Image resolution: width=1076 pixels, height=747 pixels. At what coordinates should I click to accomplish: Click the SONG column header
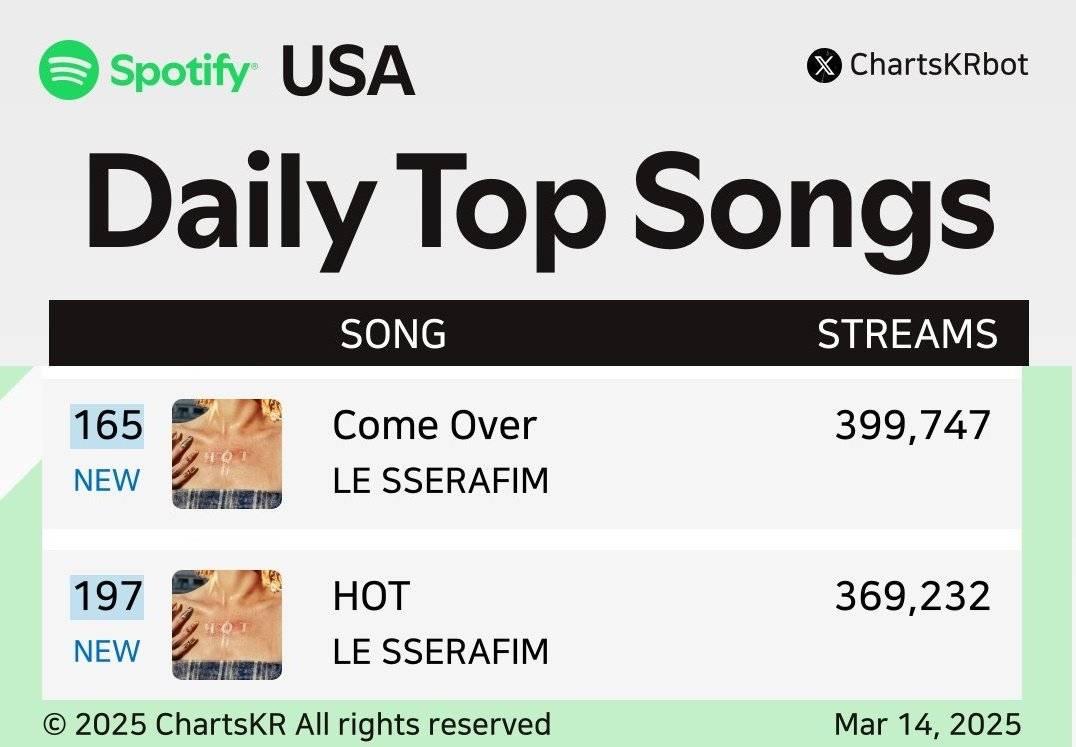[393, 334]
